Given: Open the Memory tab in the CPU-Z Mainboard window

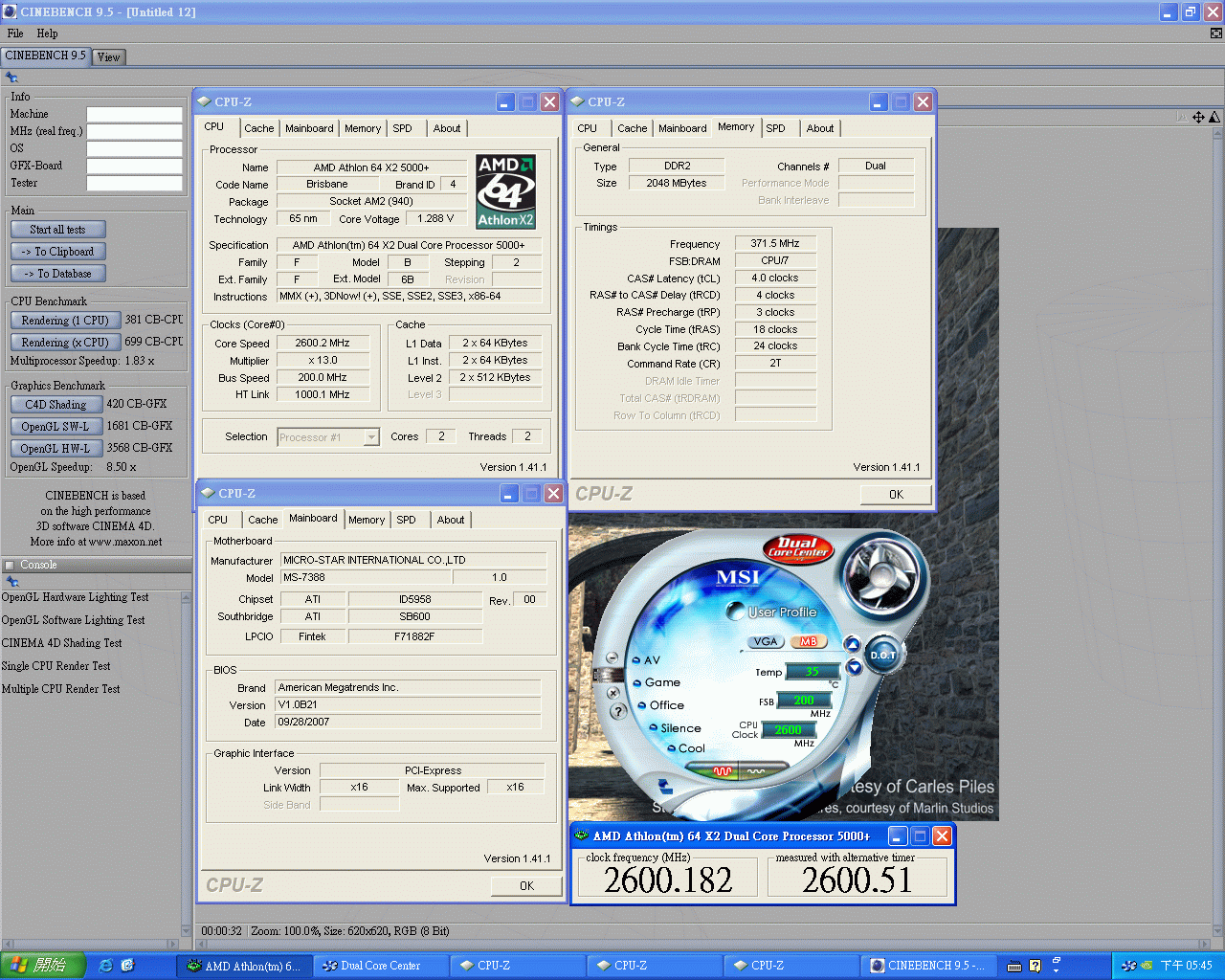Looking at the screenshot, I should tap(366, 520).
